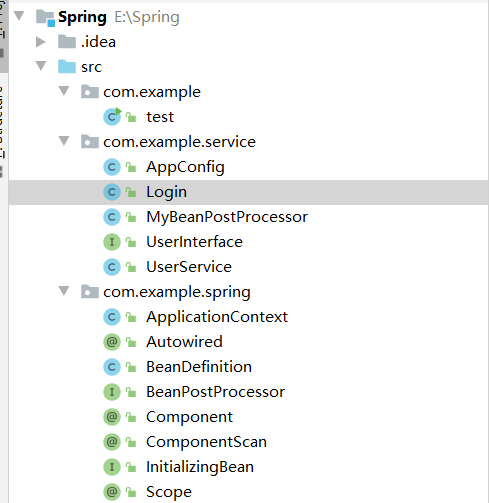Open the UserService class
Image resolution: width=489 pixels, height=503 pixels.
point(189,267)
